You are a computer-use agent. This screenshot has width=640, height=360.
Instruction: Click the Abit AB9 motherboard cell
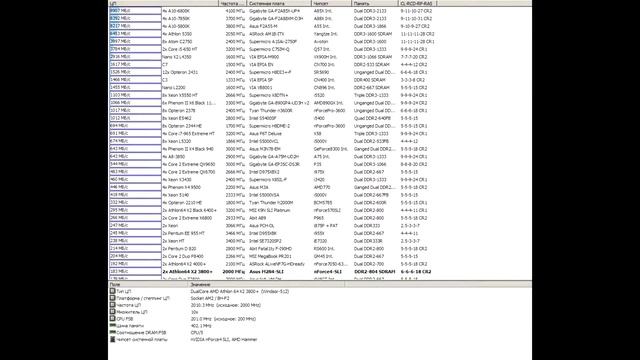(258, 218)
